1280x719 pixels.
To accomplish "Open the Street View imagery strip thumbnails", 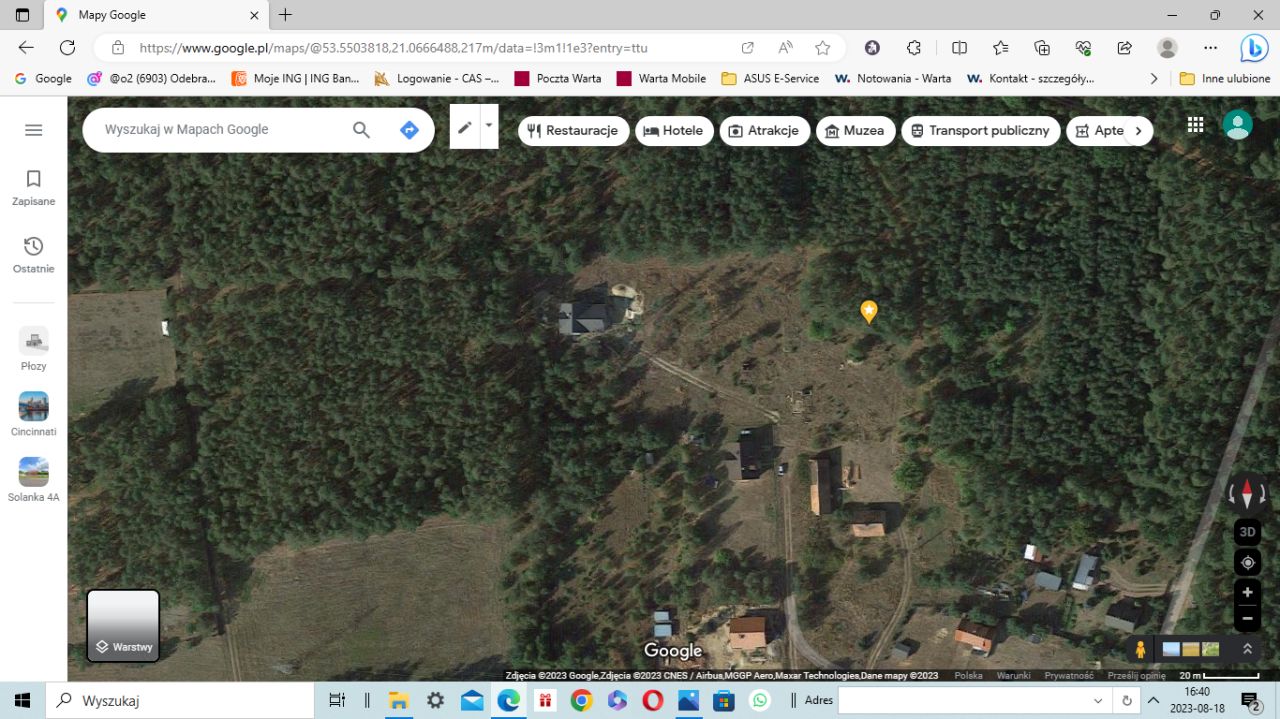I will point(1190,649).
